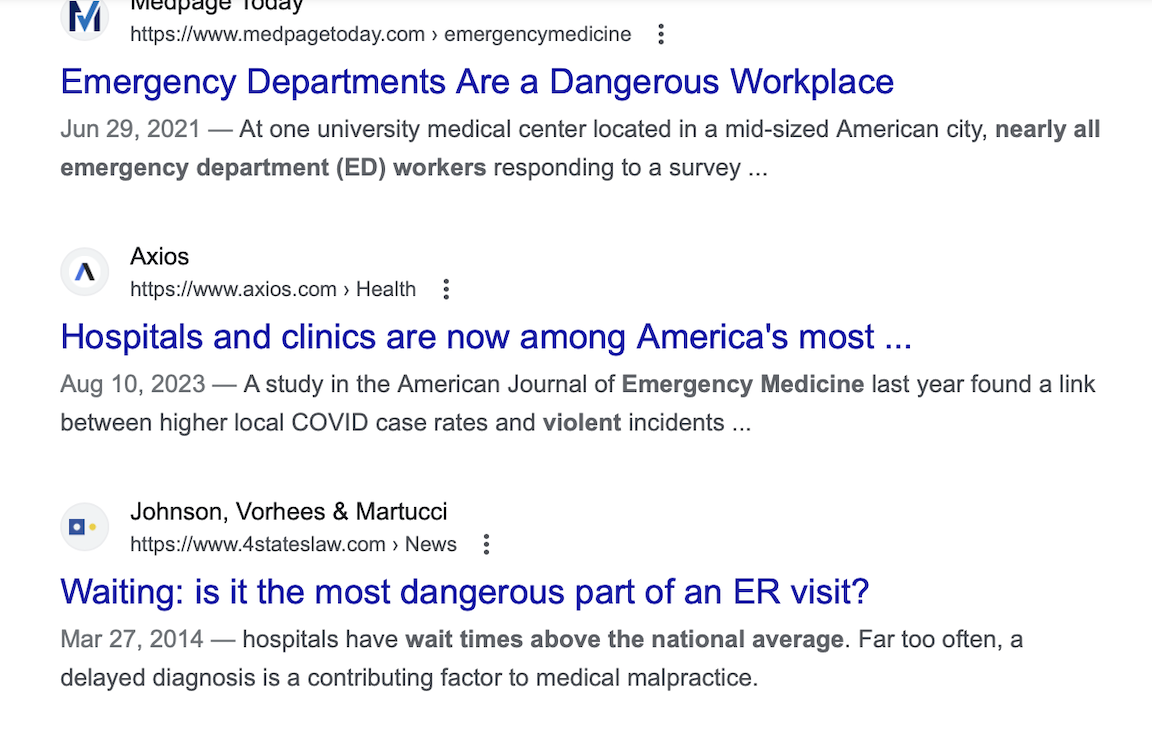The image size is (1152, 733).
Task: Click bold "Emergency Medicine" text in Axios snippet
Action: [x=743, y=385]
